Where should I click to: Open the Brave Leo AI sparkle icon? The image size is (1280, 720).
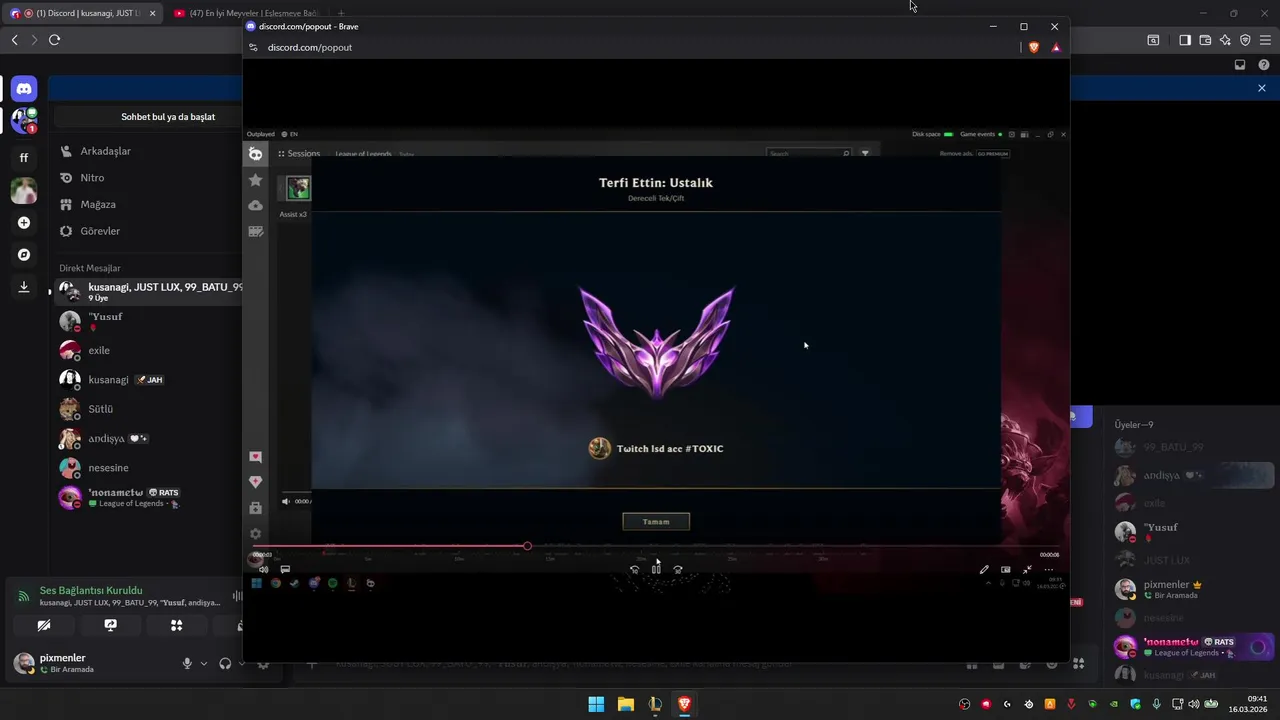coord(1225,40)
